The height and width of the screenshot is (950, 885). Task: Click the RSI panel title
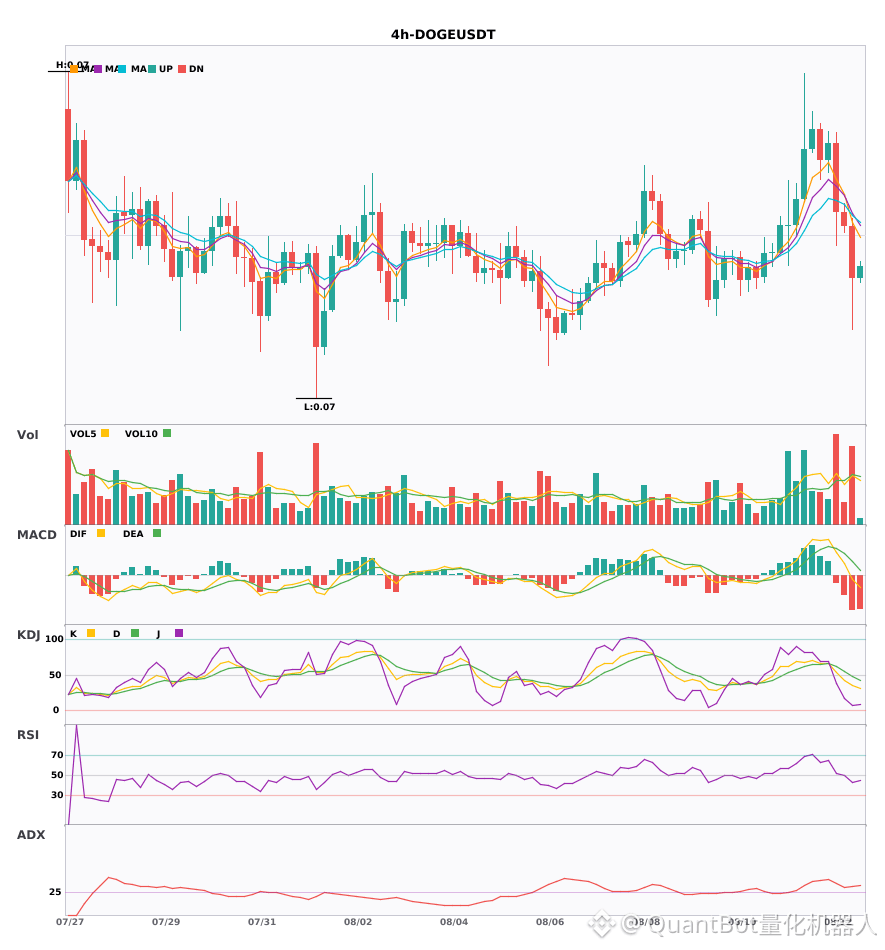pyautogui.click(x=28, y=735)
